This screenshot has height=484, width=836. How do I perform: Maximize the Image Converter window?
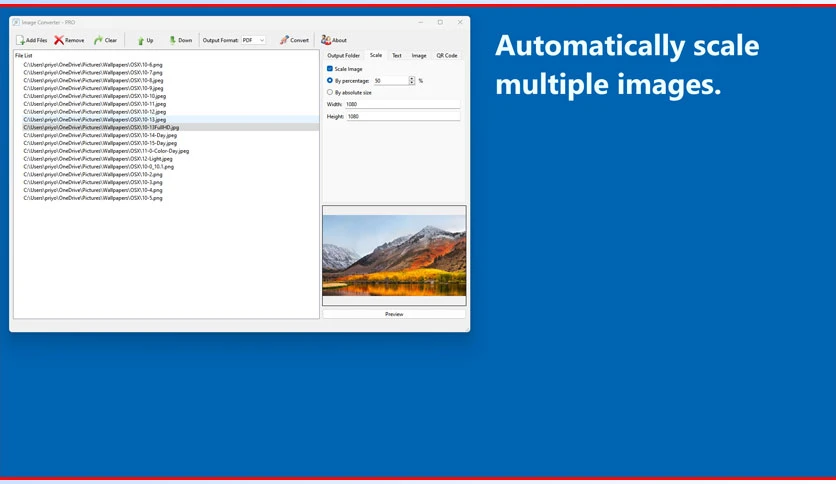pyautogui.click(x=440, y=22)
